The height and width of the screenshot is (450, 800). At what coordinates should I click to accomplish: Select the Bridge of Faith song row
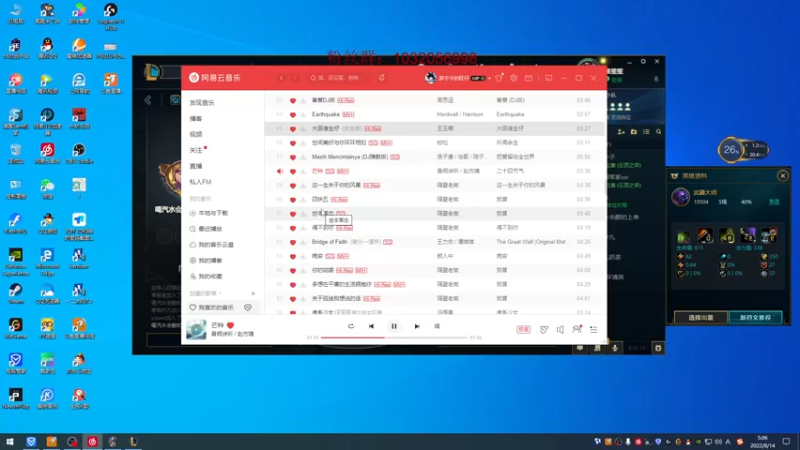coord(435,242)
